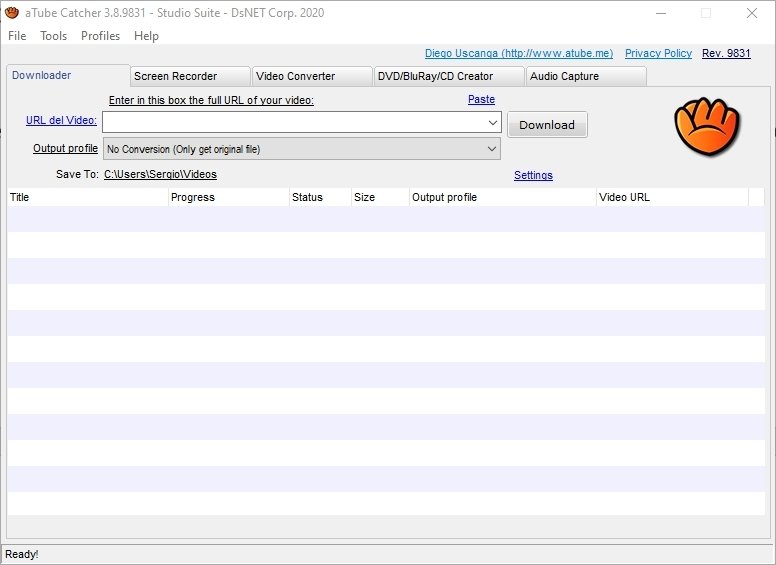Click the Status column header
The width and height of the screenshot is (776, 565).
point(320,197)
